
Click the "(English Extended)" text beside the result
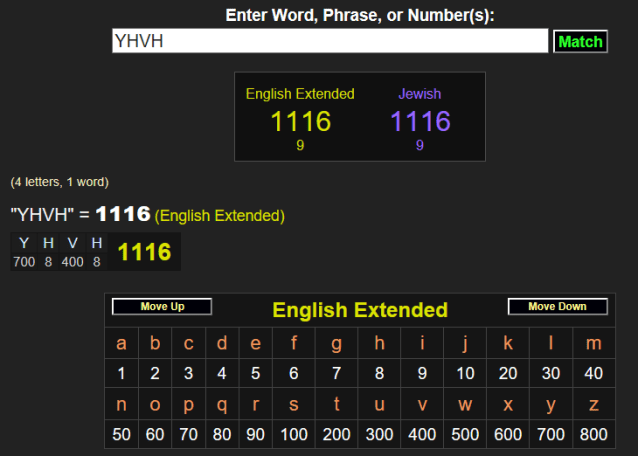220,216
